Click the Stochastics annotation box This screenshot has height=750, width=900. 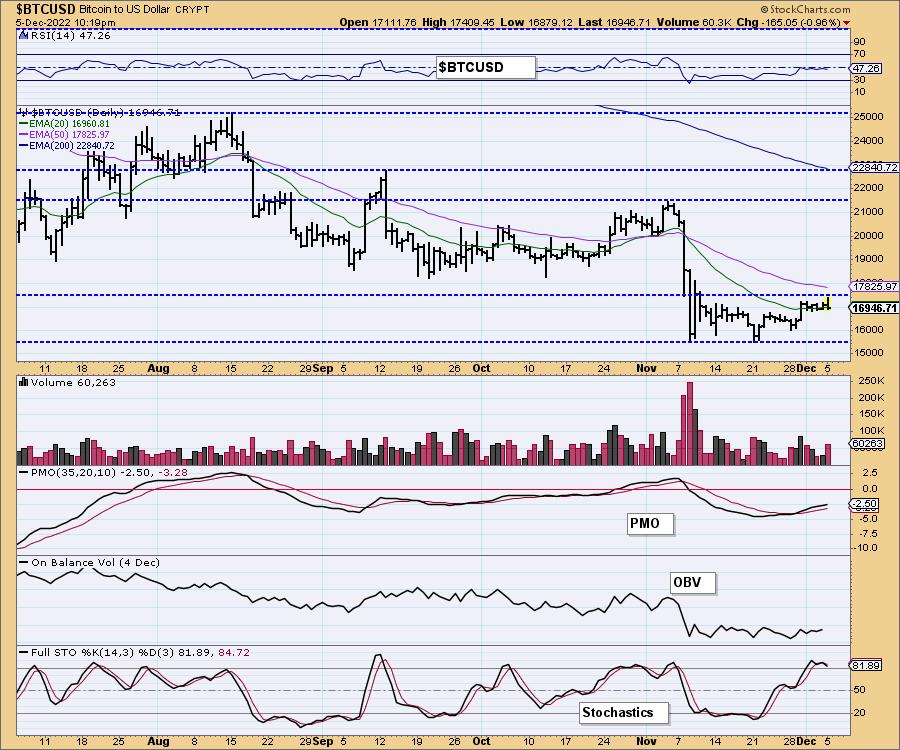(x=624, y=713)
